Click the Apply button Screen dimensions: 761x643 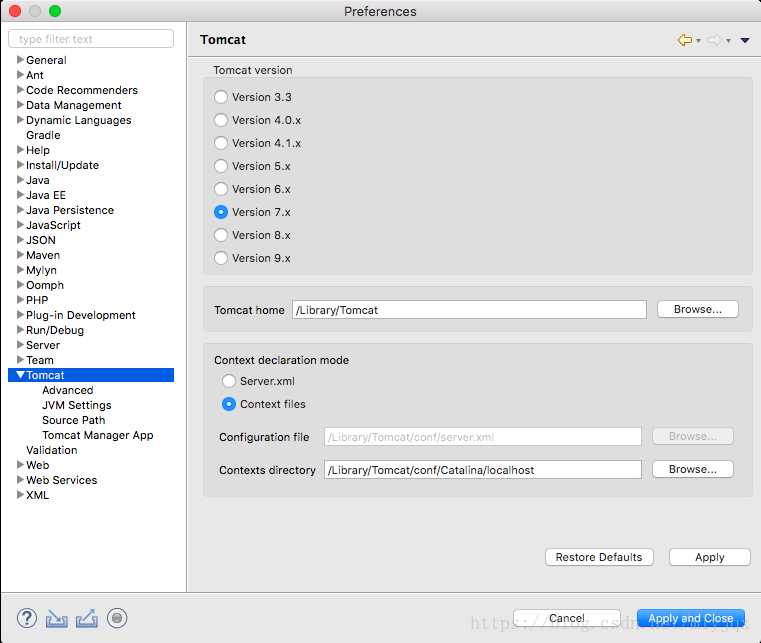(710, 557)
